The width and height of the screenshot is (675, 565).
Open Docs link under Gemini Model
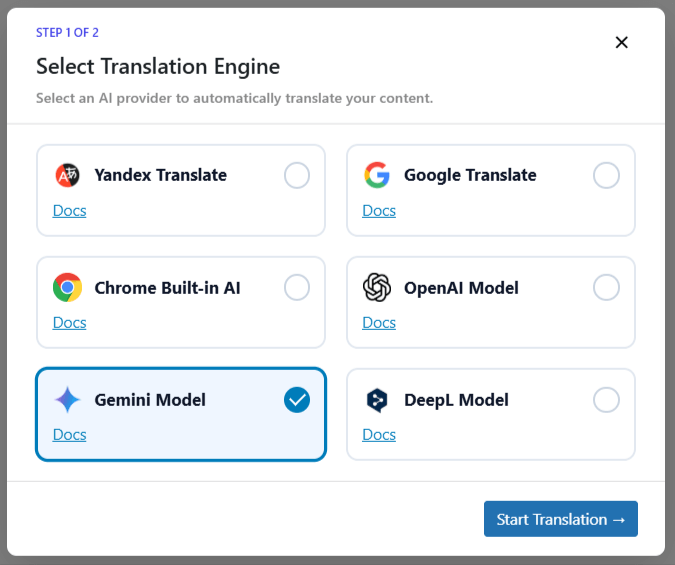(69, 435)
